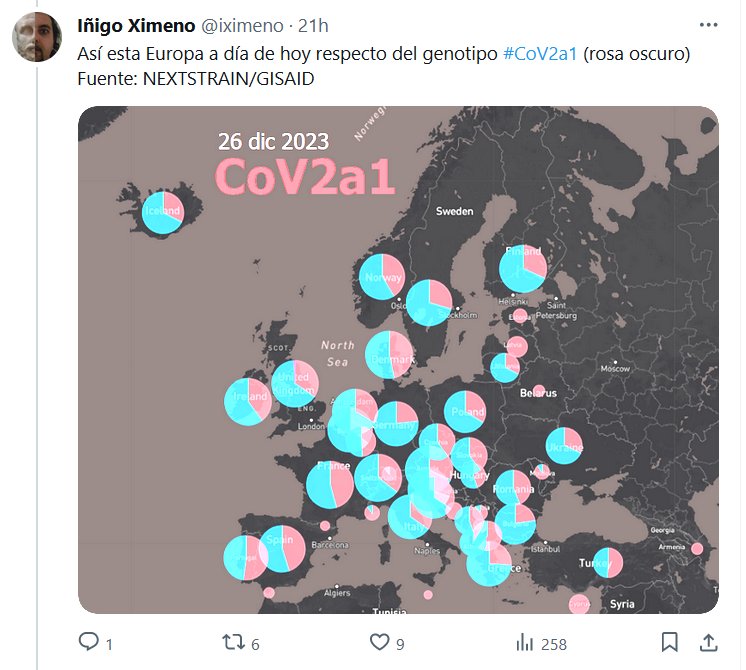Click the Finland pie chart on map
The height and width of the screenshot is (670, 746).
click(523, 267)
